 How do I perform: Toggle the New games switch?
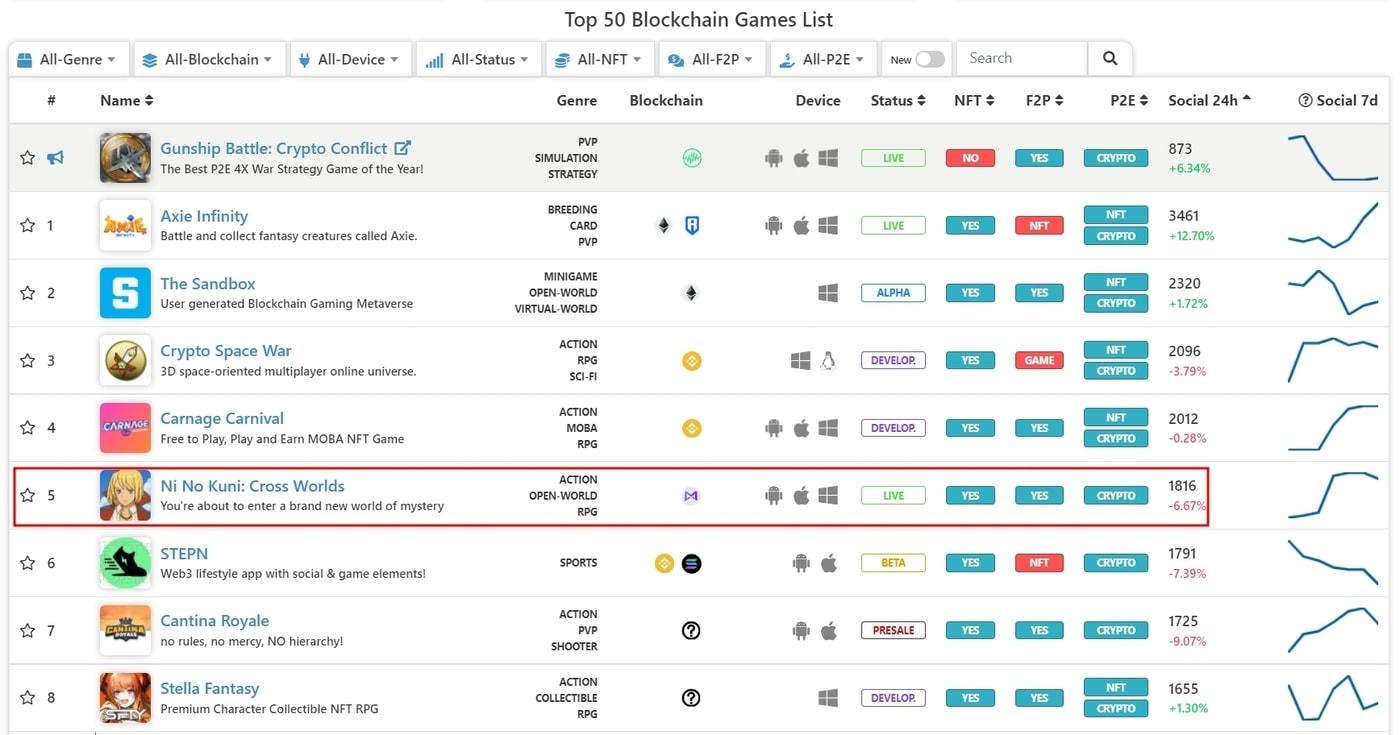coord(929,59)
